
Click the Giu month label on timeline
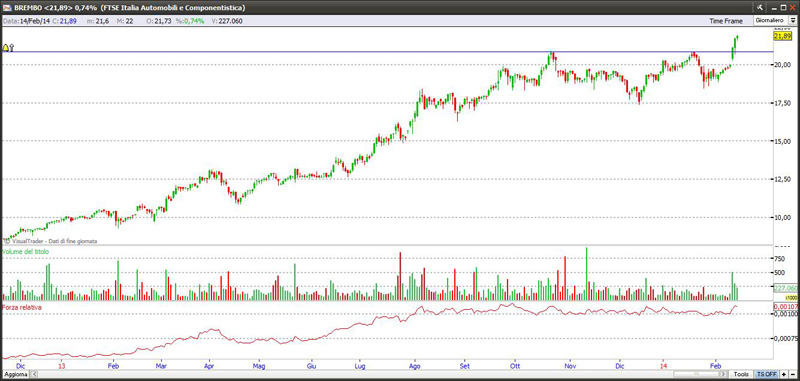coord(311,366)
